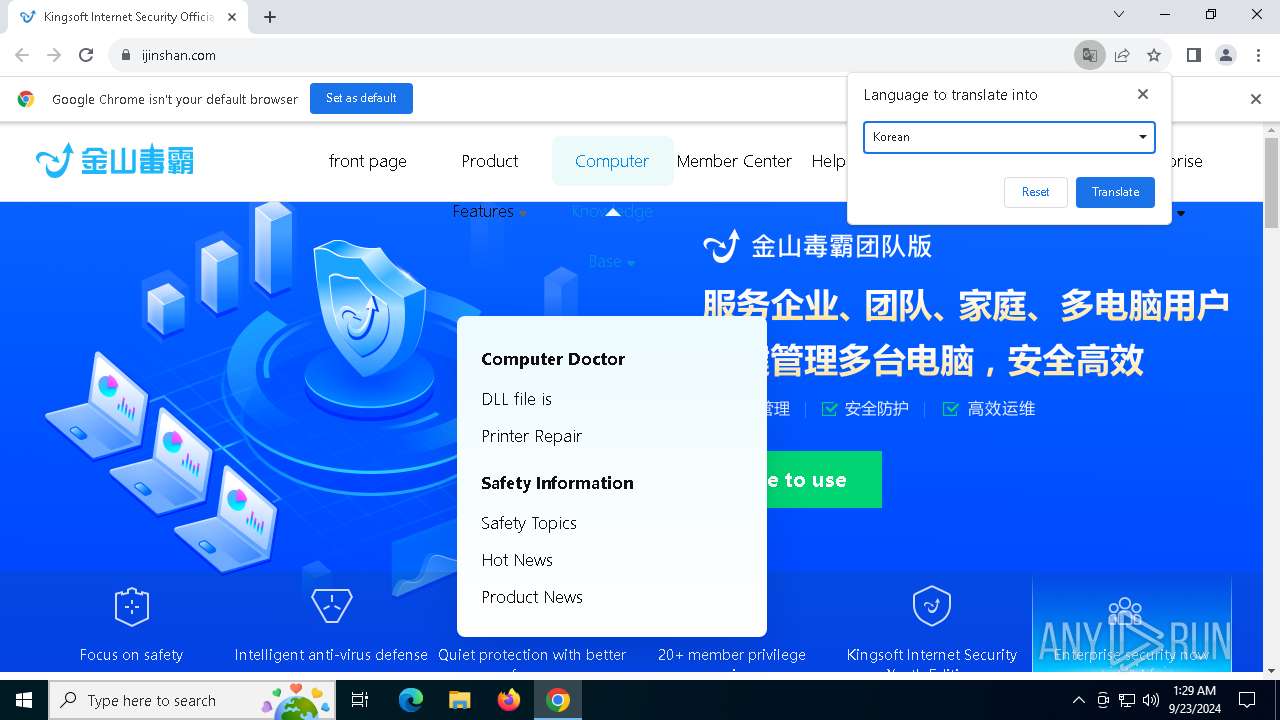Open the Hot News link
The image size is (1280, 720).
click(x=516, y=560)
